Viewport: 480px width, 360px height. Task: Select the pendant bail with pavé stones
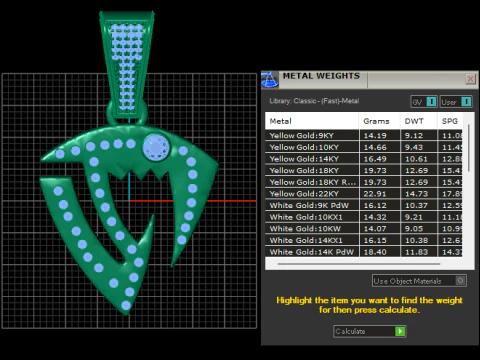click(x=127, y=65)
